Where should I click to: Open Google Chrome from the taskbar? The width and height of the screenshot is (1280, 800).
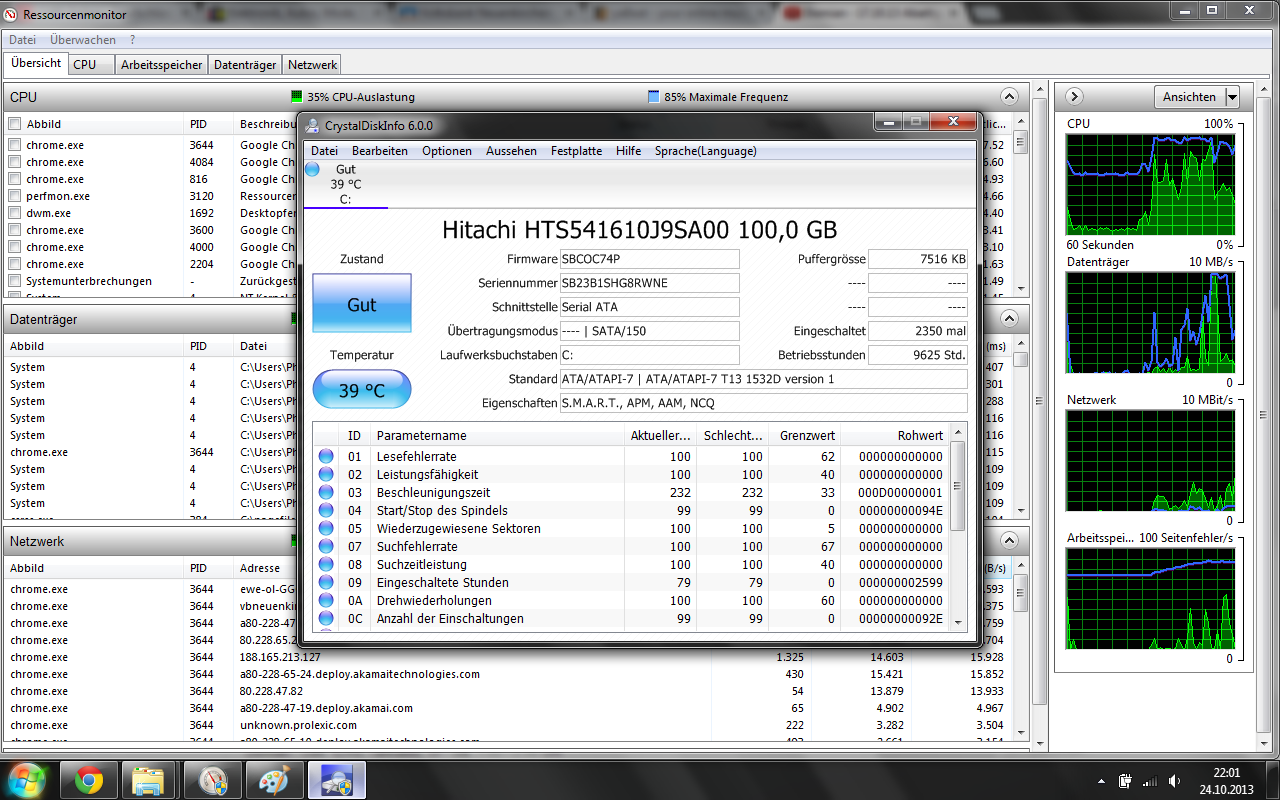[89, 780]
